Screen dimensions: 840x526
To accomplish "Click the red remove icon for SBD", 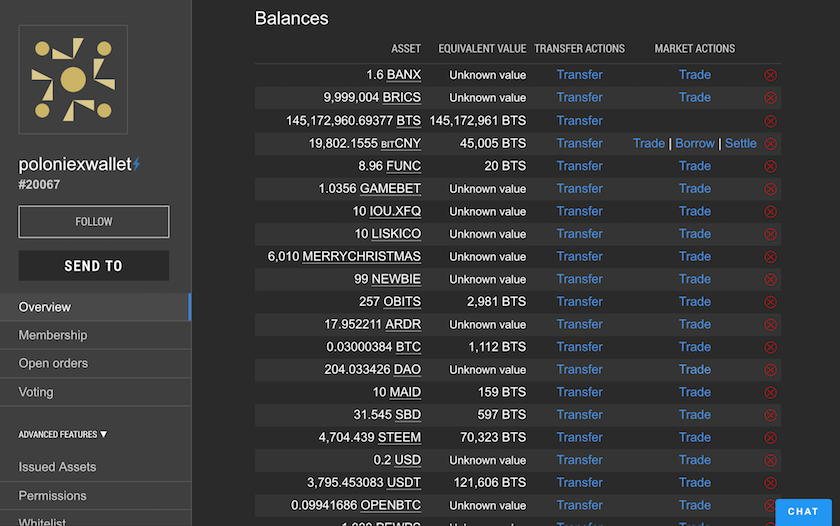I will 770,415.
